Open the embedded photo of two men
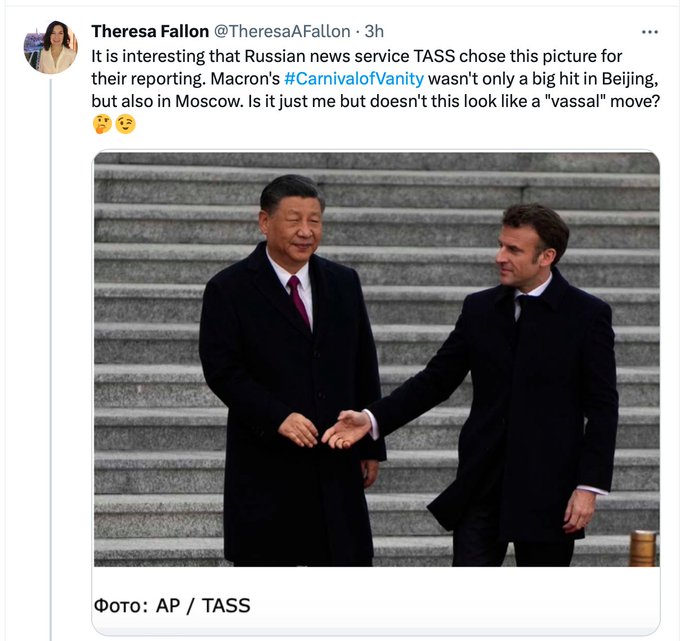 click(376, 359)
